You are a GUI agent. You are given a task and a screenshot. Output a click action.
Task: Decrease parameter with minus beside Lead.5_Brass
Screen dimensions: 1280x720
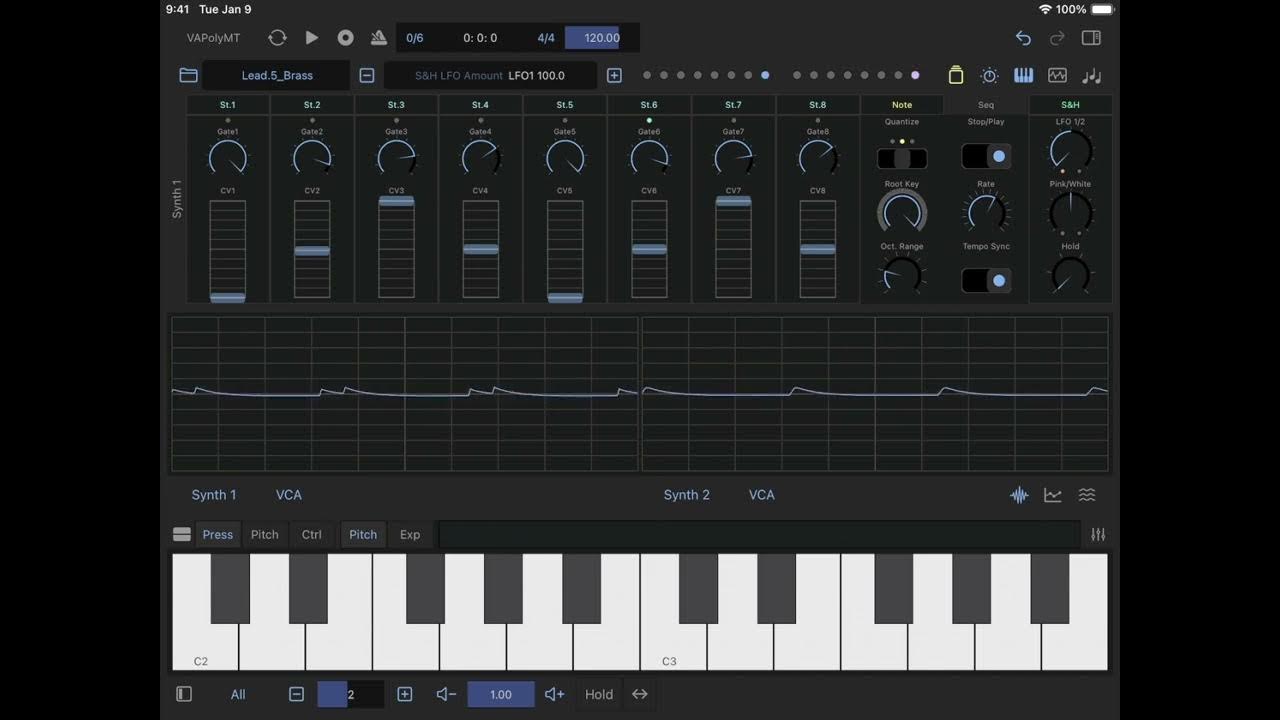pyautogui.click(x=367, y=75)
